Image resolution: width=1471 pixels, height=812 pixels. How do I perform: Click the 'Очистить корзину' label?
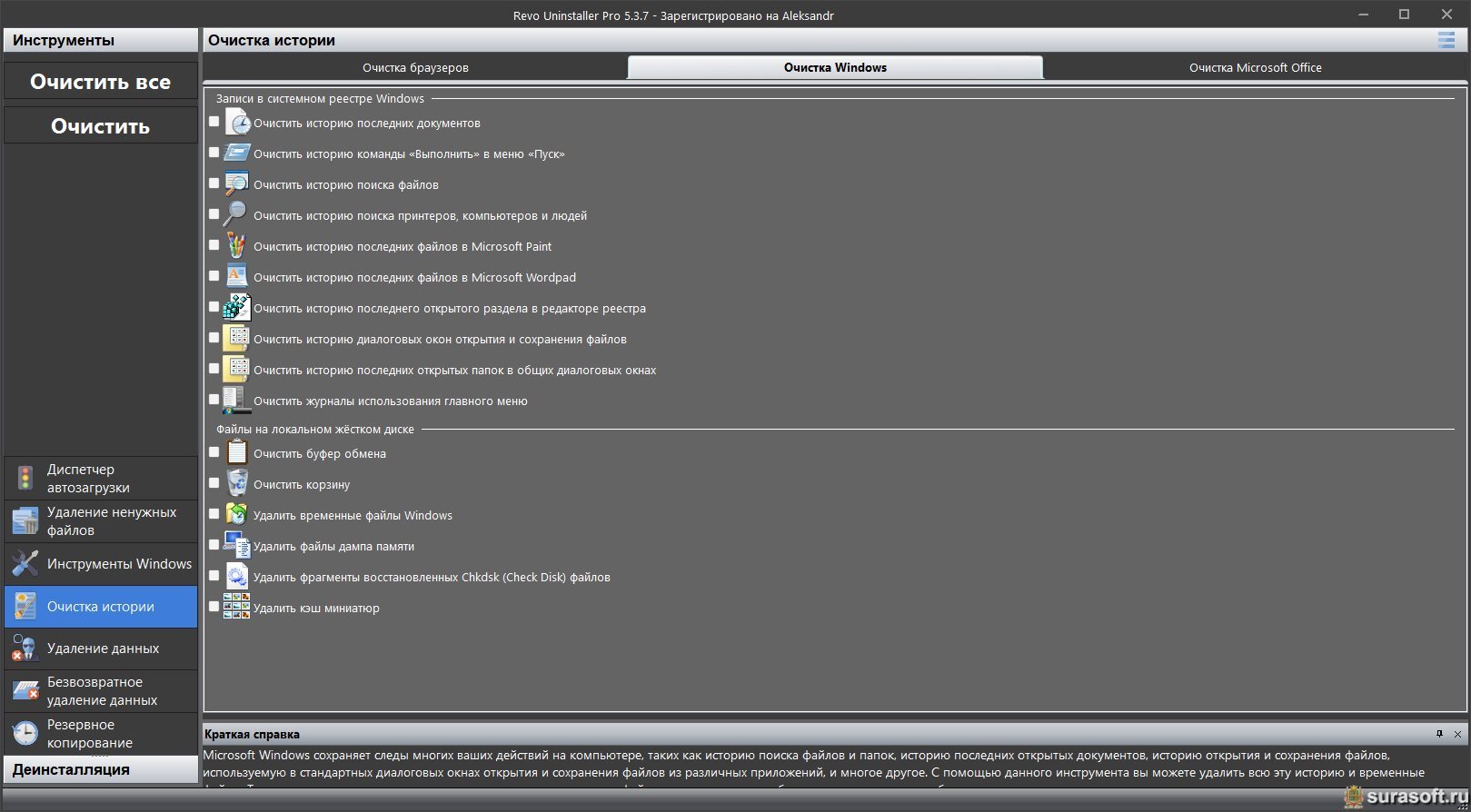click(302, 484)
